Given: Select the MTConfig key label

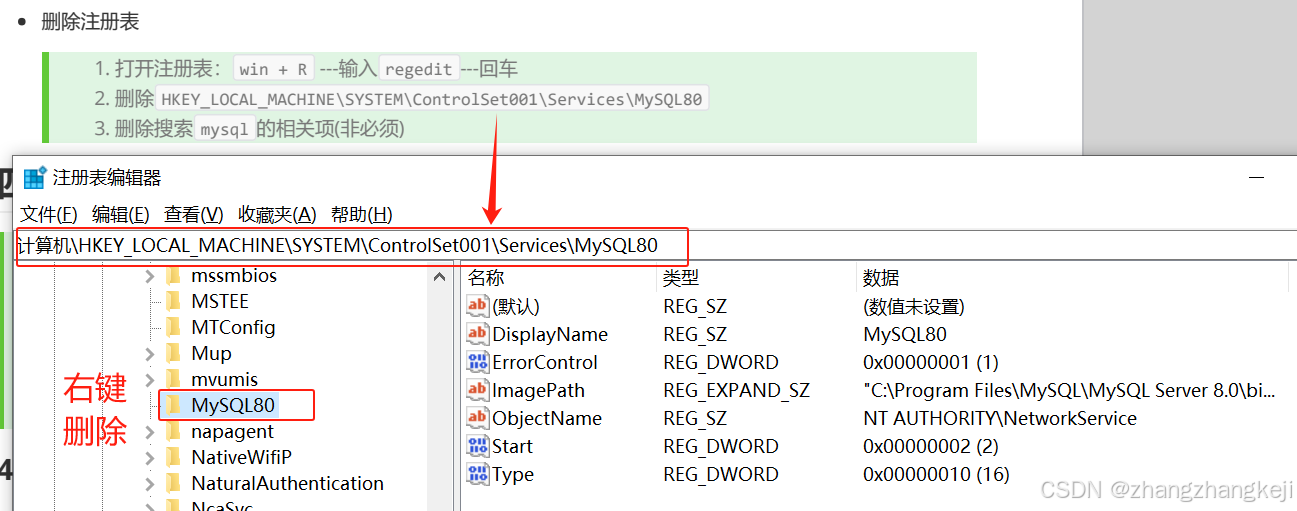Looking at the screenshot, I should (233, 327).
